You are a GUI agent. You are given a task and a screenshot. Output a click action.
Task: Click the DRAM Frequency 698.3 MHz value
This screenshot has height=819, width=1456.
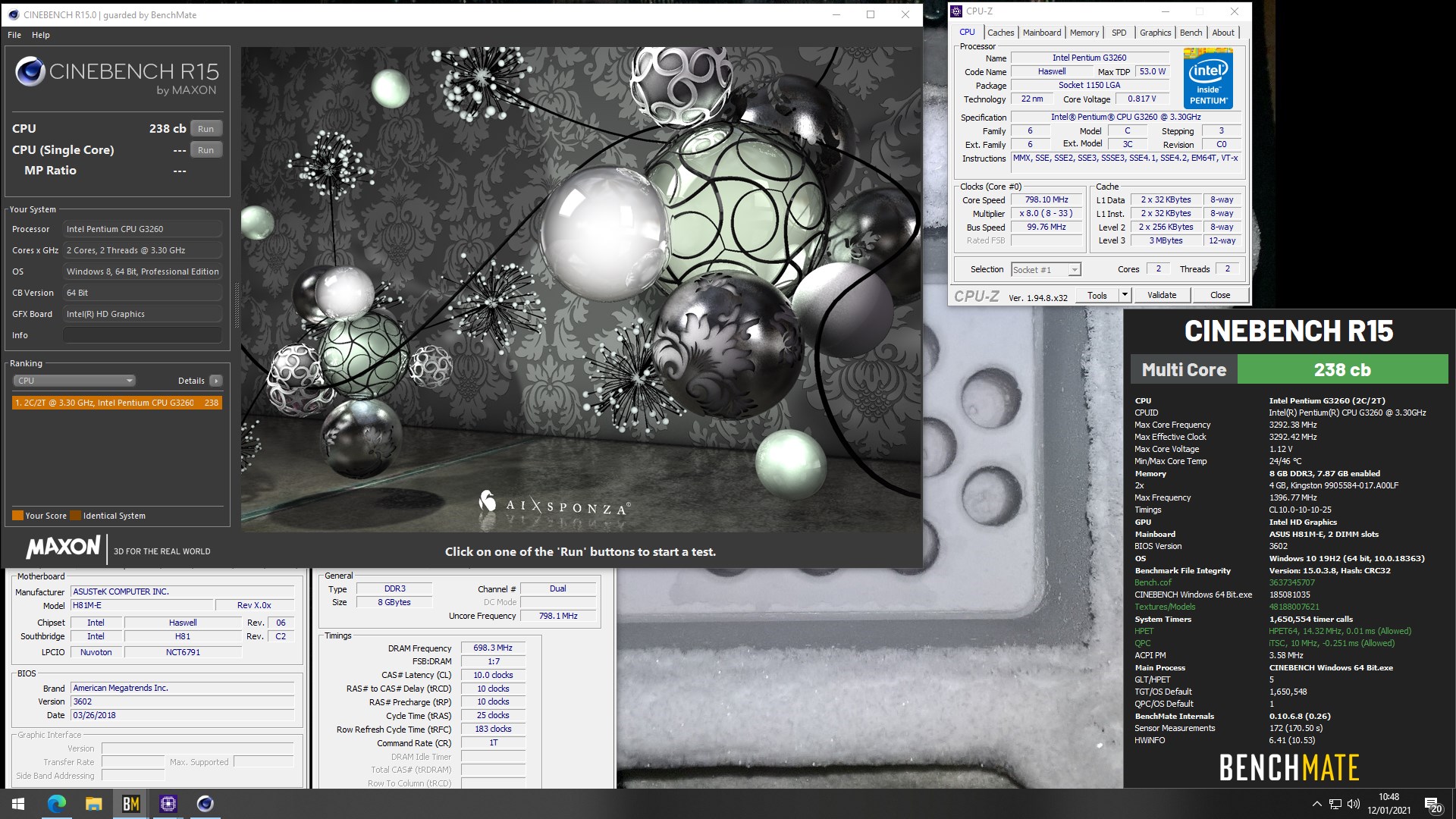click(493, 648)
